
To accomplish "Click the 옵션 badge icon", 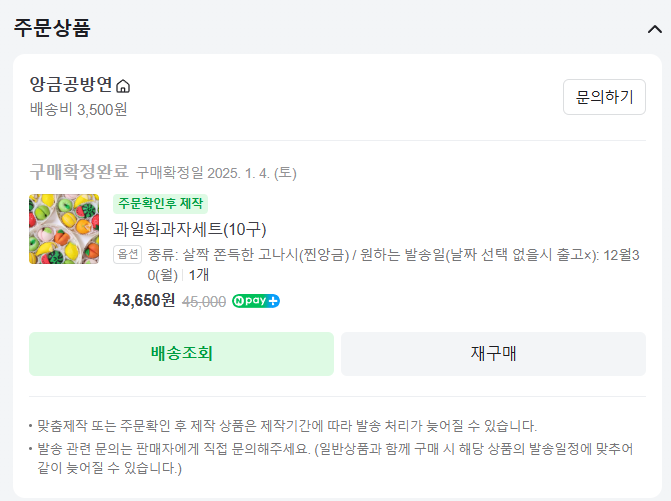I will [127, 253].
